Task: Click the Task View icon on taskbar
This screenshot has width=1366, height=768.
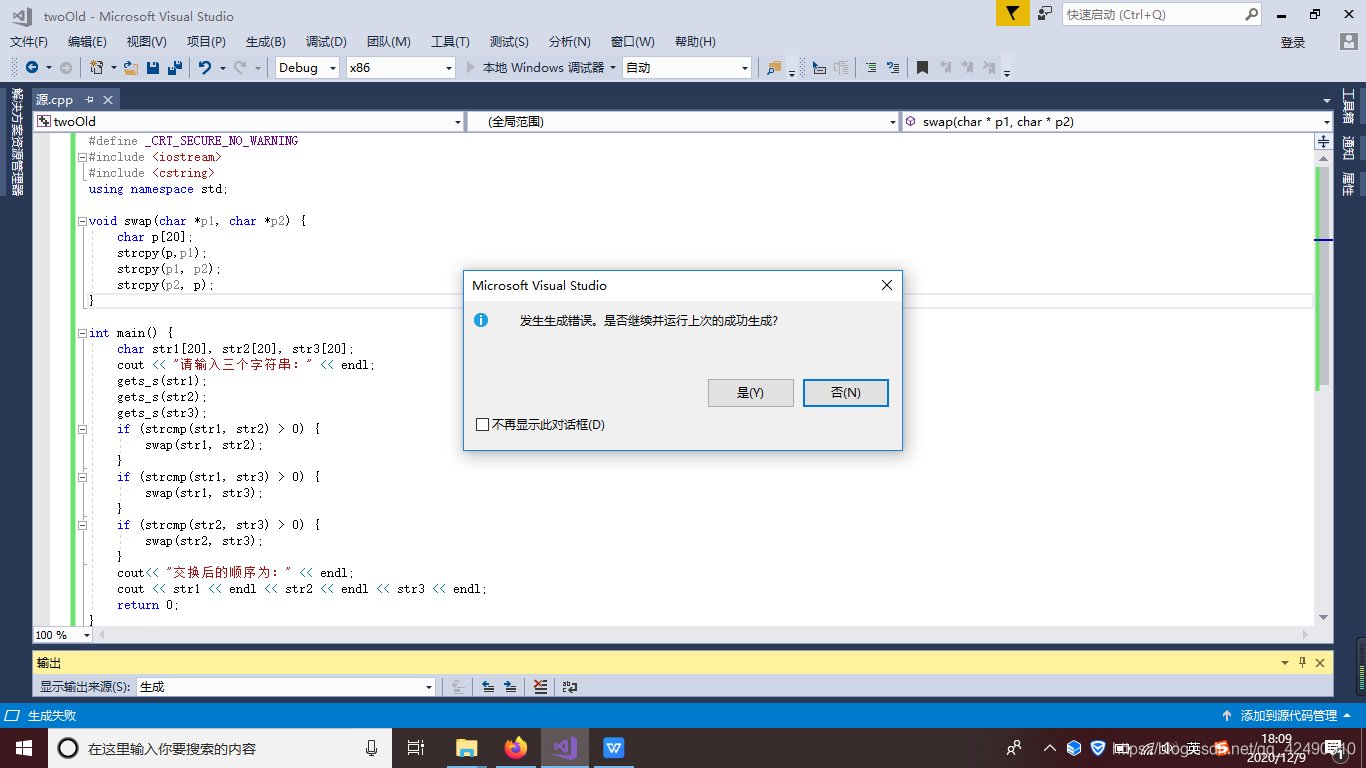Action: click(417, 747)
